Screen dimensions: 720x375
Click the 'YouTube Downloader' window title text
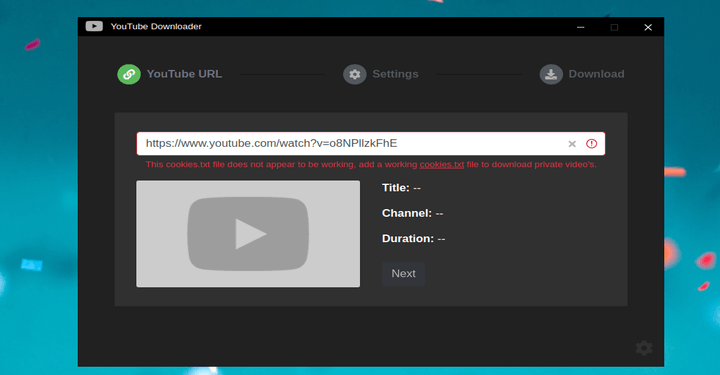156,27
